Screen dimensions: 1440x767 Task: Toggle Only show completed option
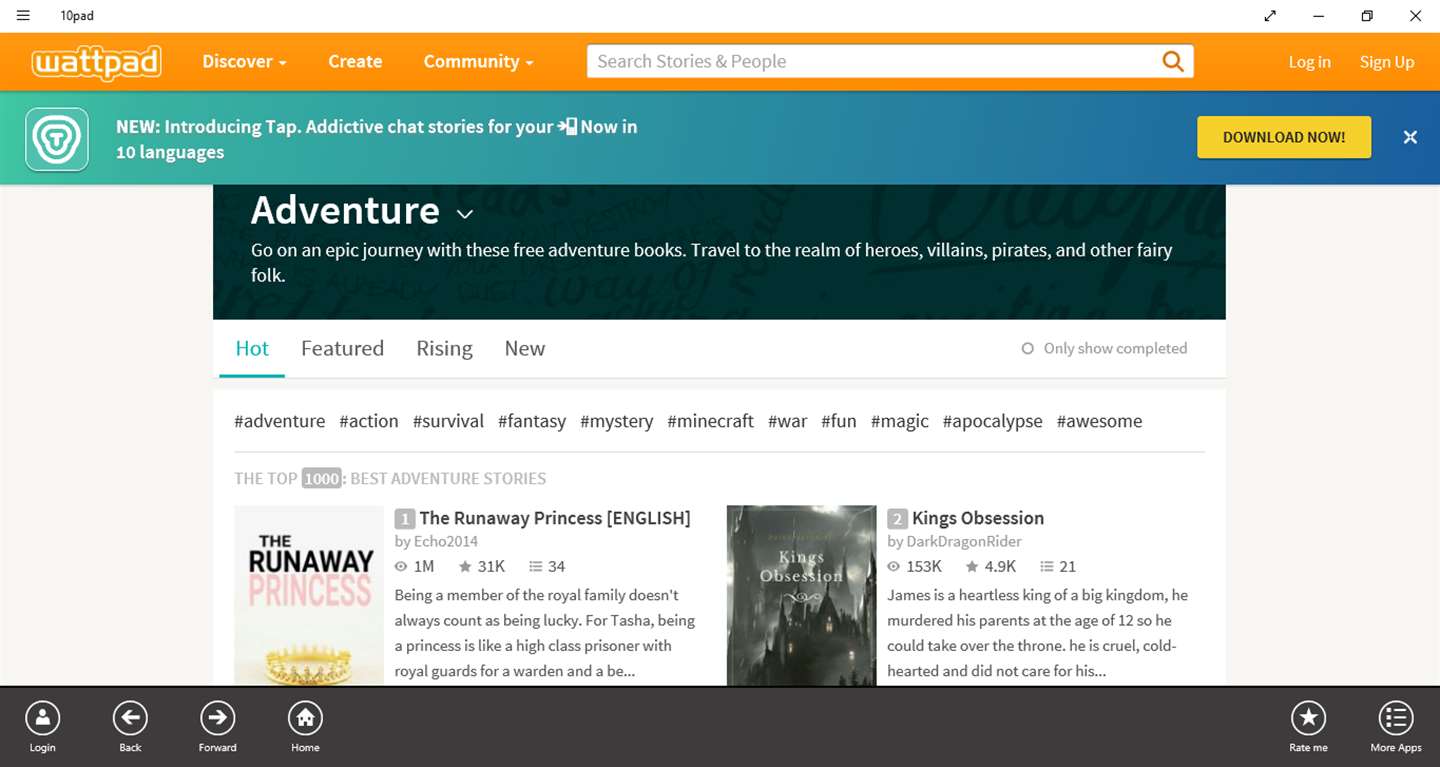point(1104,348)
